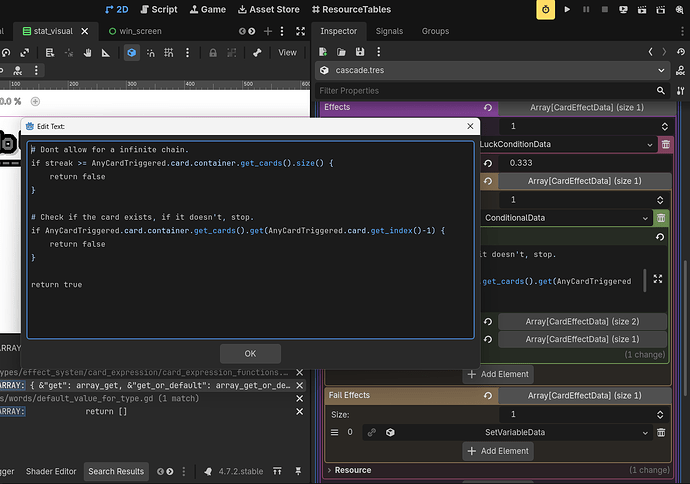This screenshot has height=484, width=690.
Task: Select the list-select tool icon
Action: tap(50, 53)
